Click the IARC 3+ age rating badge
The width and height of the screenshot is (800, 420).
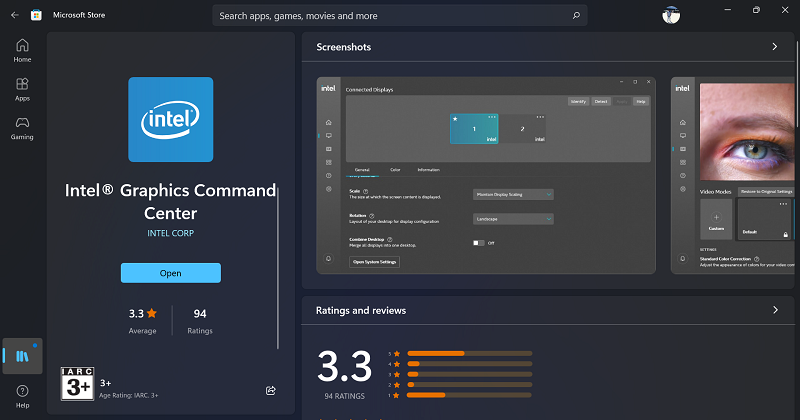78,384
